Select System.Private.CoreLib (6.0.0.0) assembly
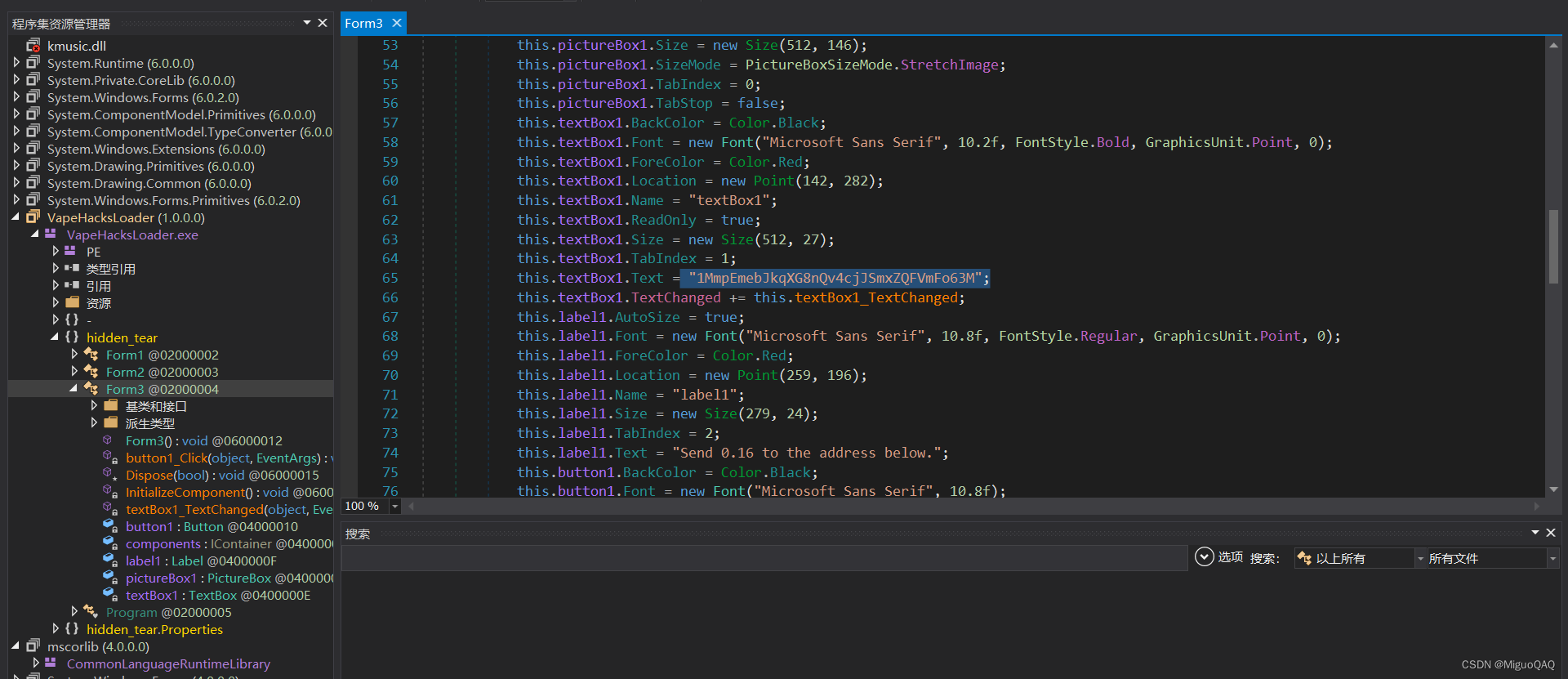The width and height of the screenshot is (1568, 679). tap(141, 80)
